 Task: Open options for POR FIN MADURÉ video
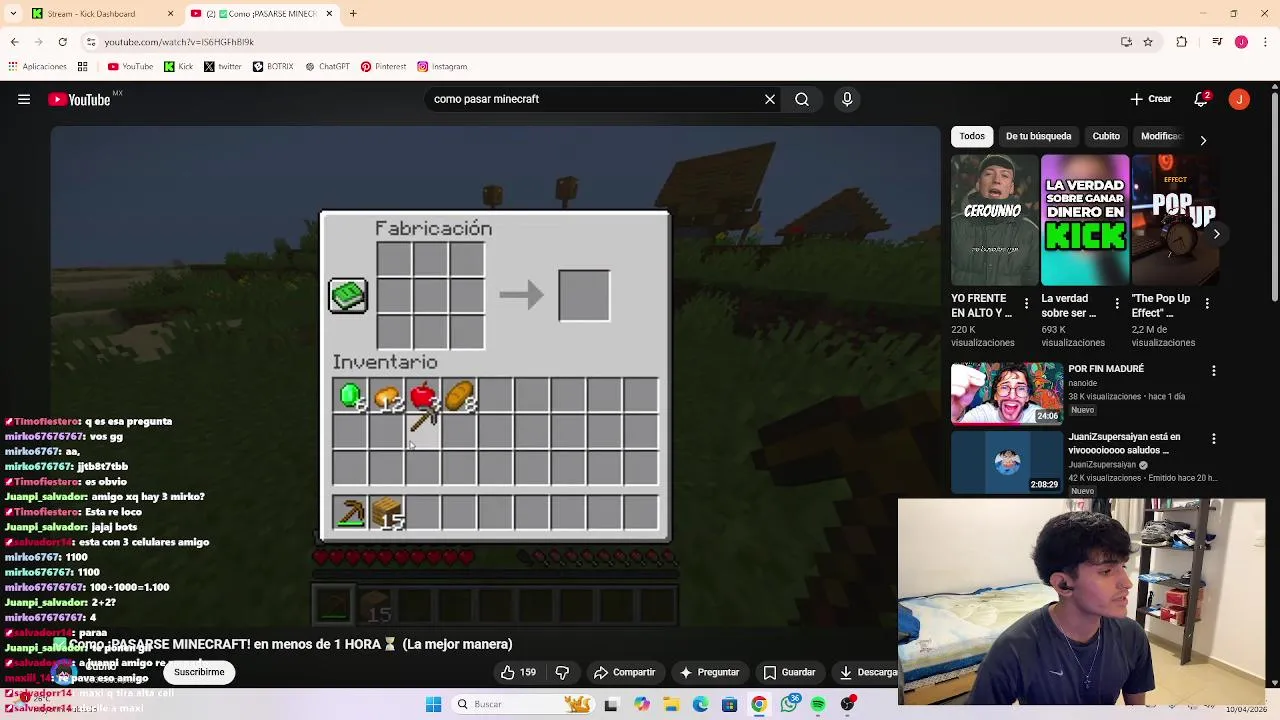click(x=1214, y=371)
